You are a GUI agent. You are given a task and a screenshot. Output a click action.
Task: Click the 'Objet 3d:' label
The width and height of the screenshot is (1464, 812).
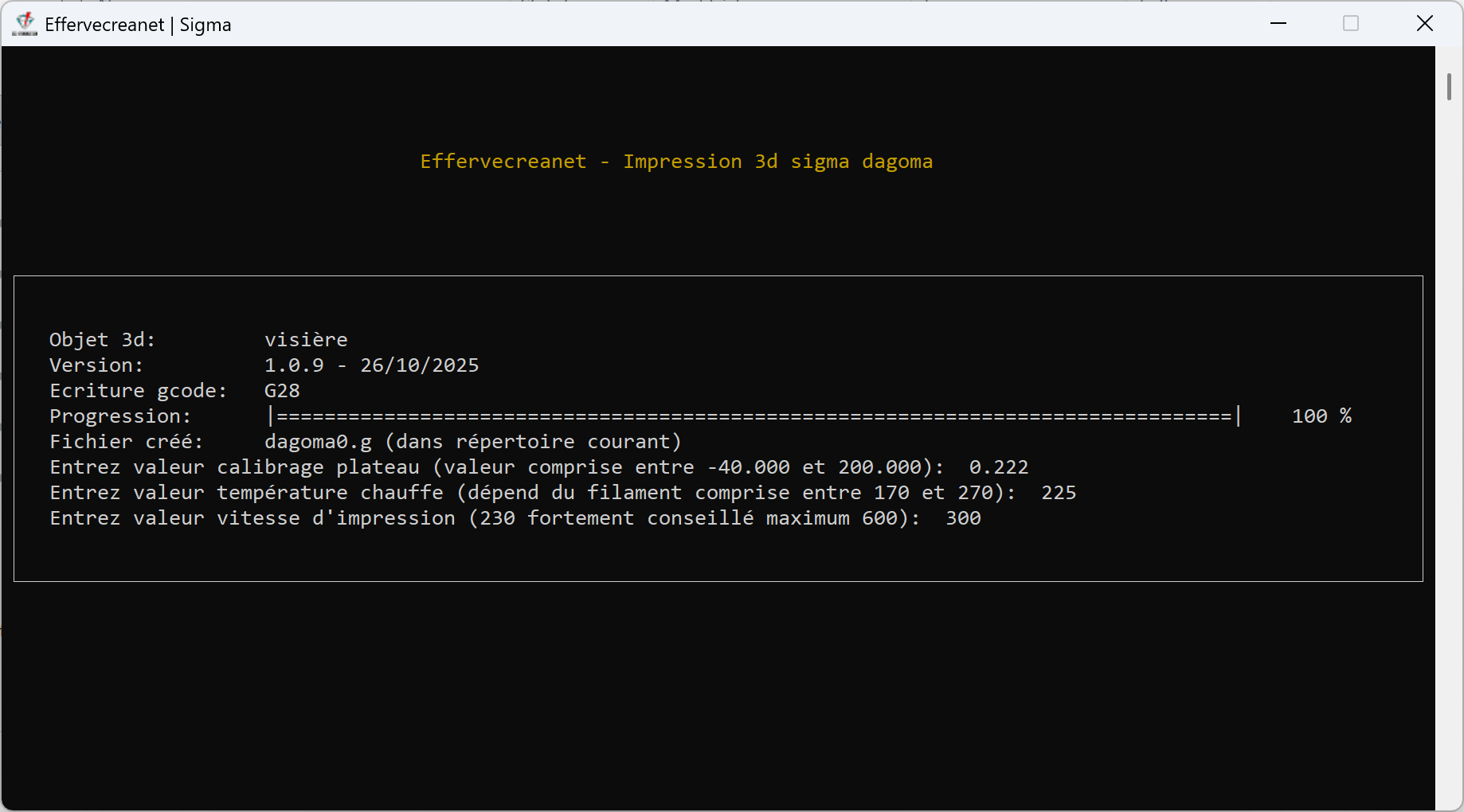[102, 340]
